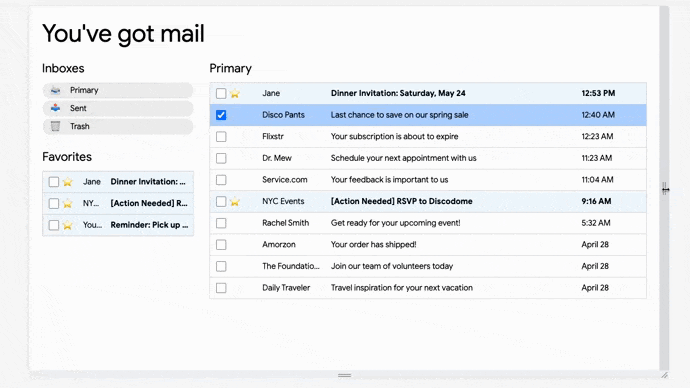This screenshot has height=388, width=690.
Task: Open Your subscription is about to expire
Action: click(x=394, y=136)
